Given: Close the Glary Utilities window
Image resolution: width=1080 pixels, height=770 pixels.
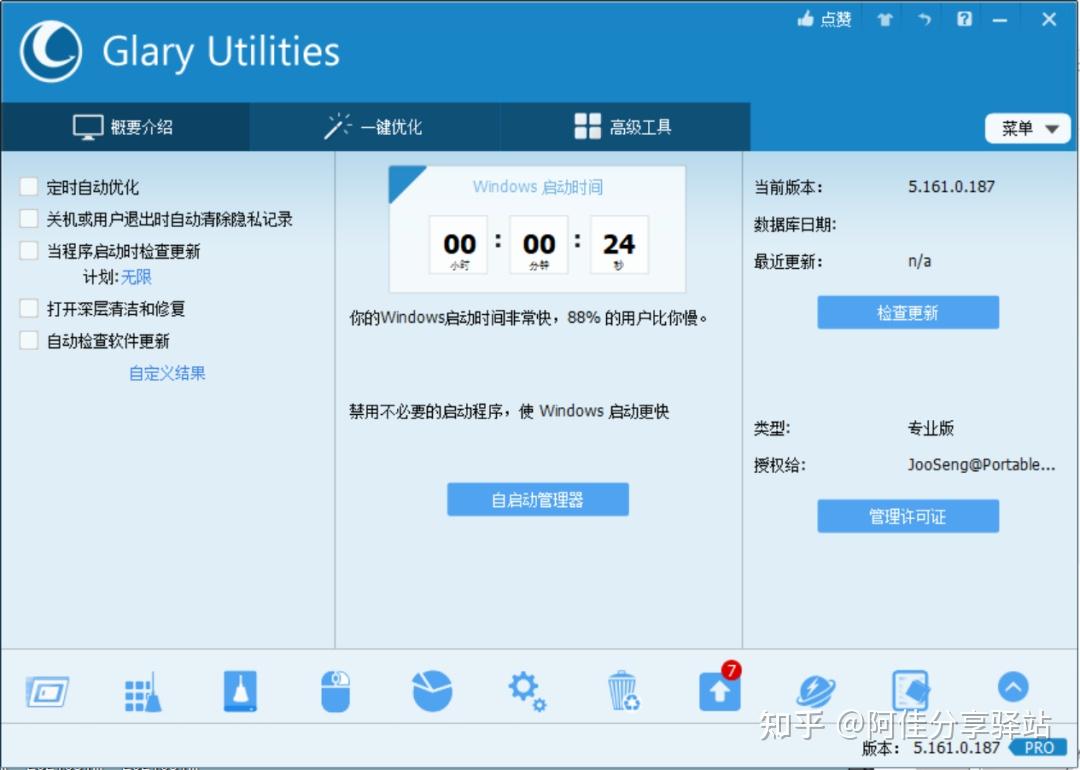Looking at the screenshot, I should click(x=1049, y=19).
